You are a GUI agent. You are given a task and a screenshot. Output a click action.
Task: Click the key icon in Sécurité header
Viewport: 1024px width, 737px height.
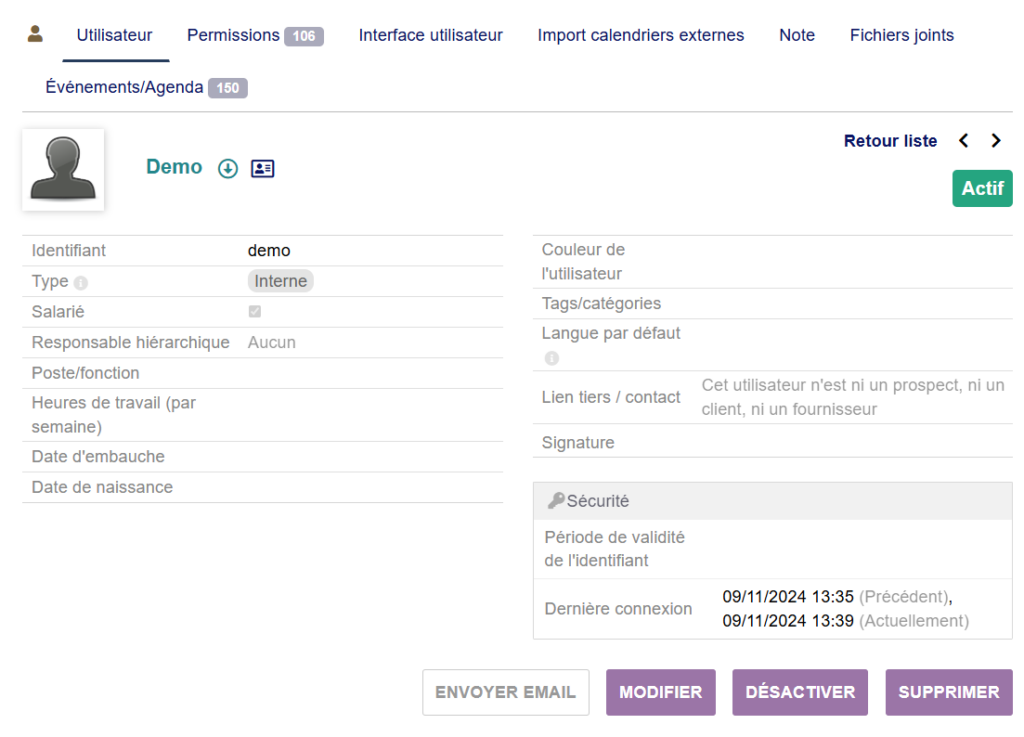pyautogui.click(x=556, y=501)
